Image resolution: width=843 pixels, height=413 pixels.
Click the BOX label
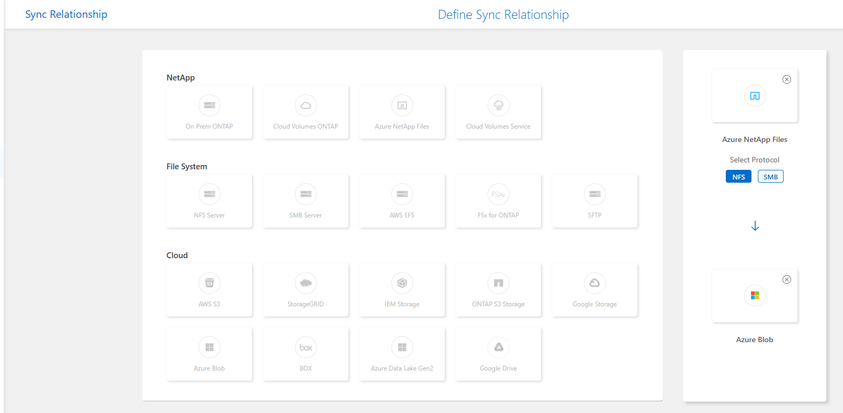pyautogui.click(x=306, y=368)
